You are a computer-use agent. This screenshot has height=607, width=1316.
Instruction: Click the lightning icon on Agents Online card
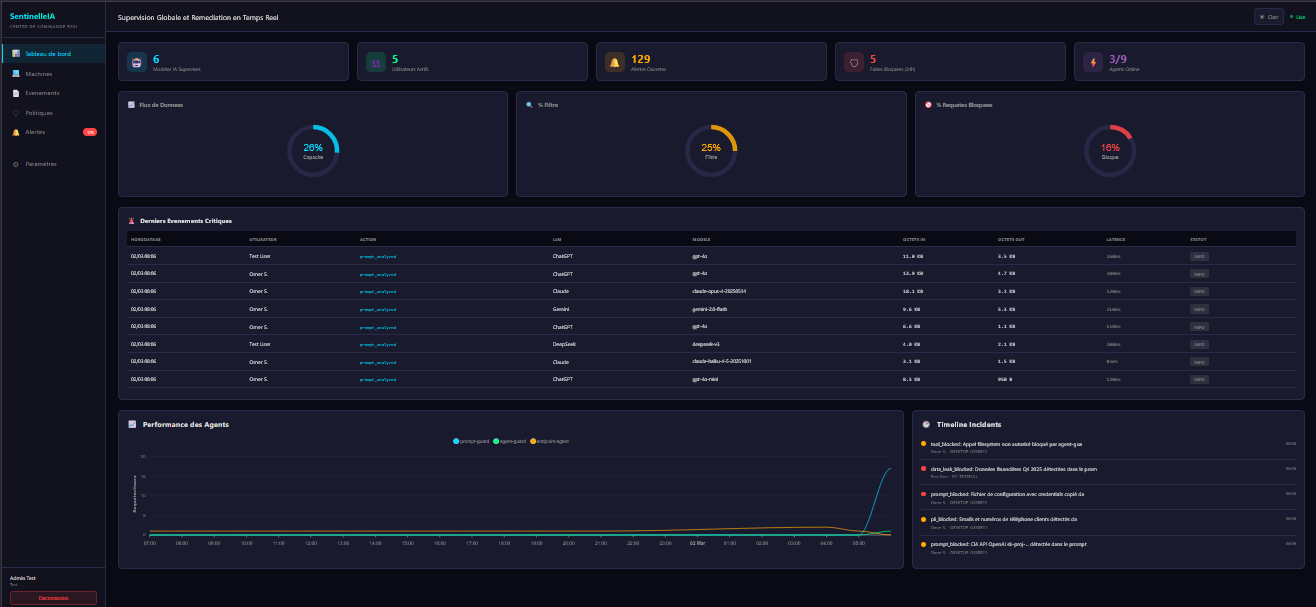[1092, 61]
